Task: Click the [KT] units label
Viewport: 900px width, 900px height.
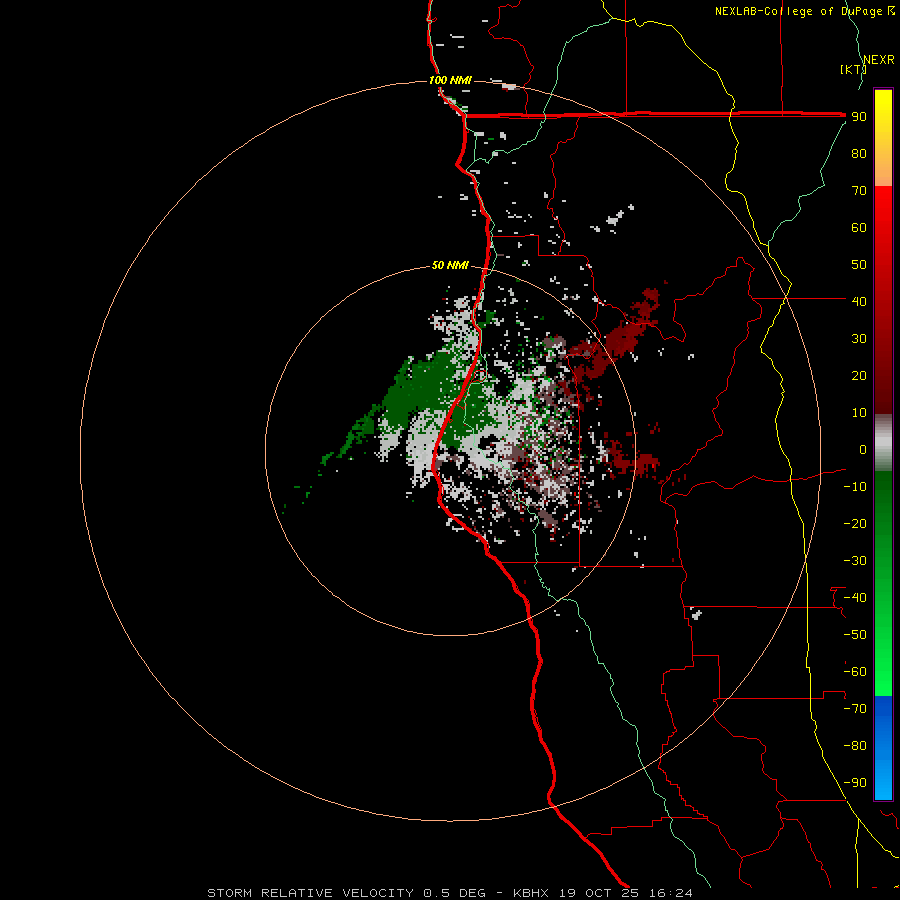Action: (853, 69)
